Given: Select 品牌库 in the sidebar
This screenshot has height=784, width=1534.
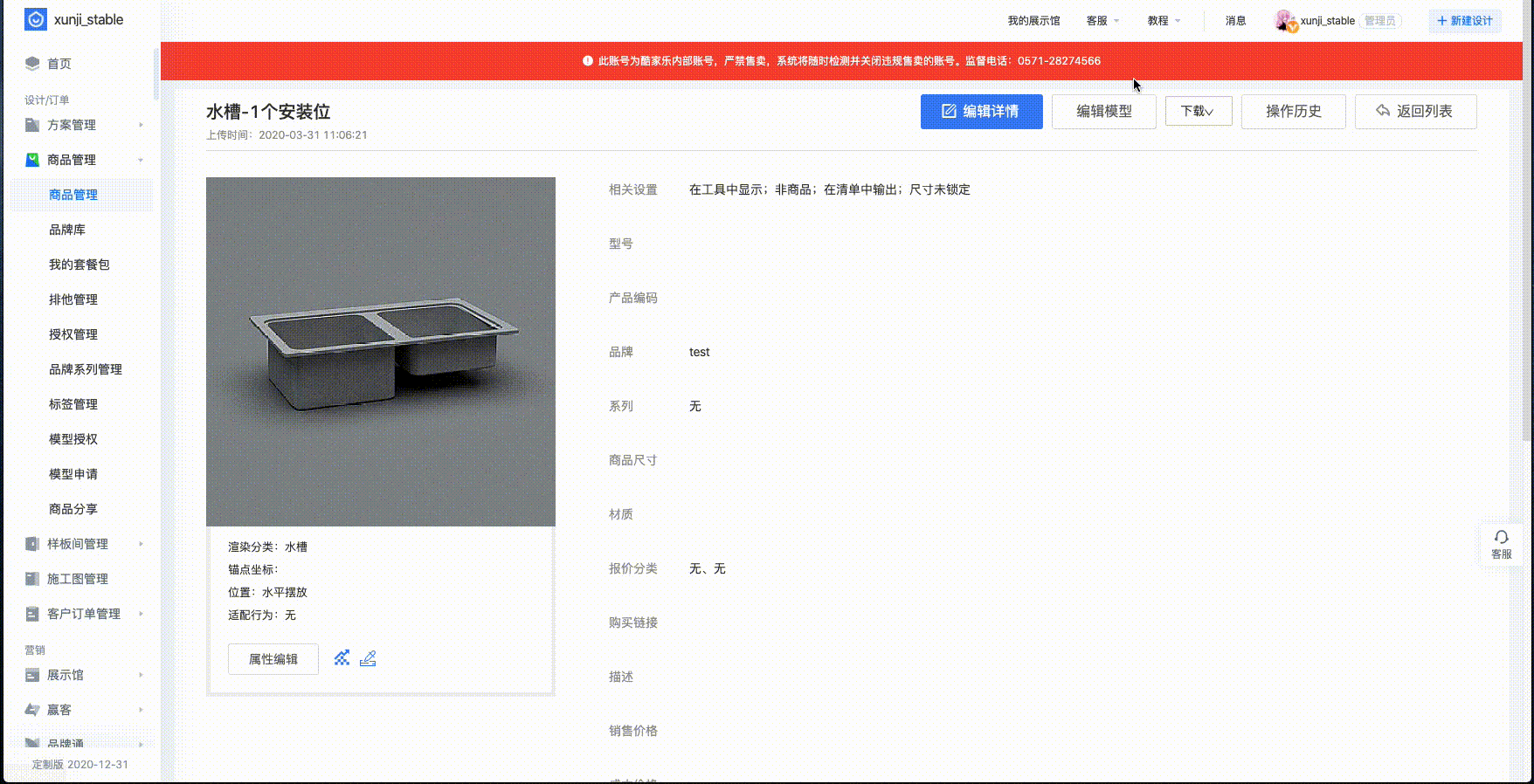Looking at the screenshot, I should coord(67,230).
